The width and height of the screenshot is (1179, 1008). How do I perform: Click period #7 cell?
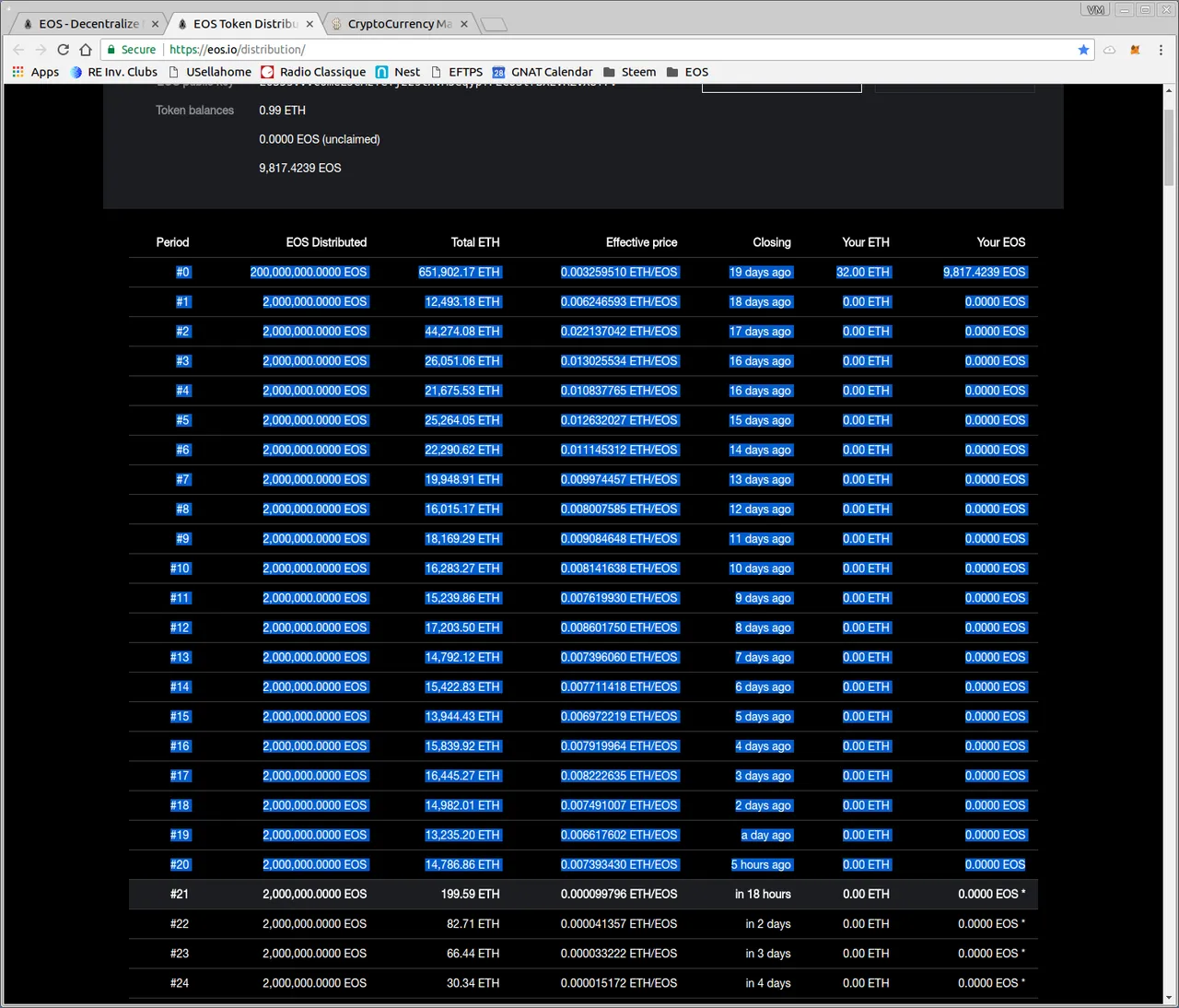coord(182,479)
